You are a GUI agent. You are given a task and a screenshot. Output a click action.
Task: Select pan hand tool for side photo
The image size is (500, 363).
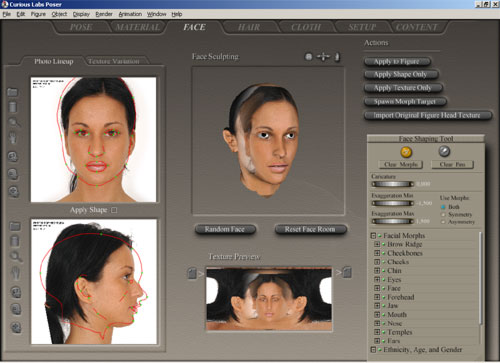pyautogui.click(x=15, y=273)
